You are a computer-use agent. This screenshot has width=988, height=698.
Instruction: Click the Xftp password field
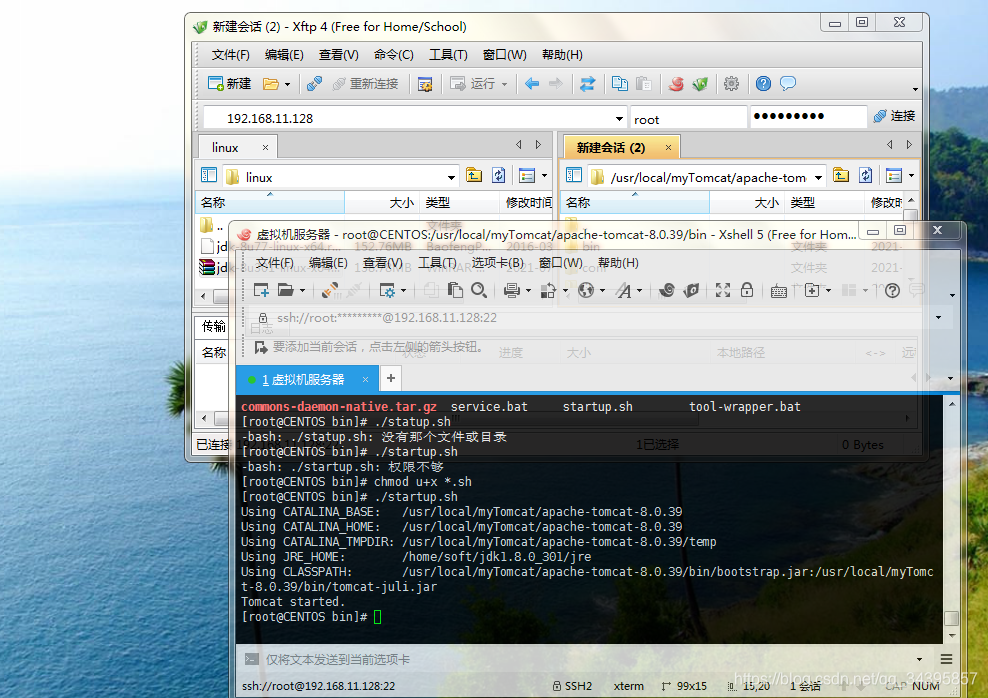(808, 117)
